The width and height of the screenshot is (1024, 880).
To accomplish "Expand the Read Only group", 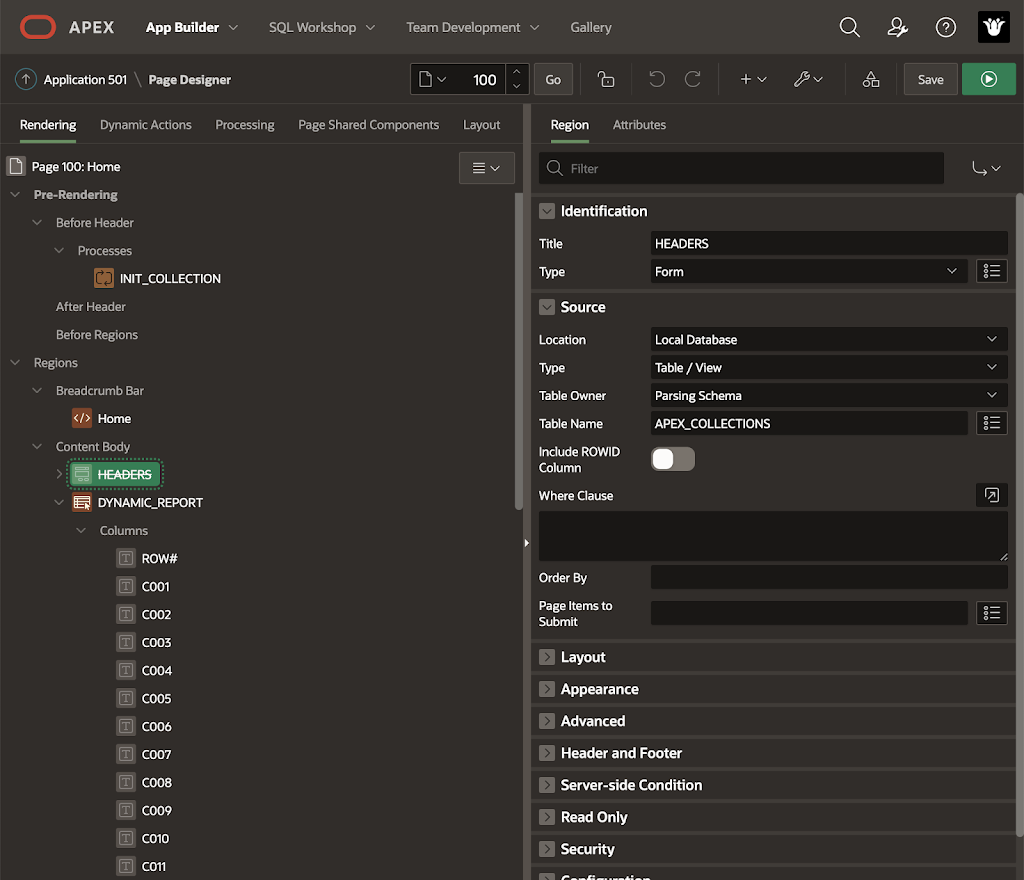I will [x=547, y=817].
